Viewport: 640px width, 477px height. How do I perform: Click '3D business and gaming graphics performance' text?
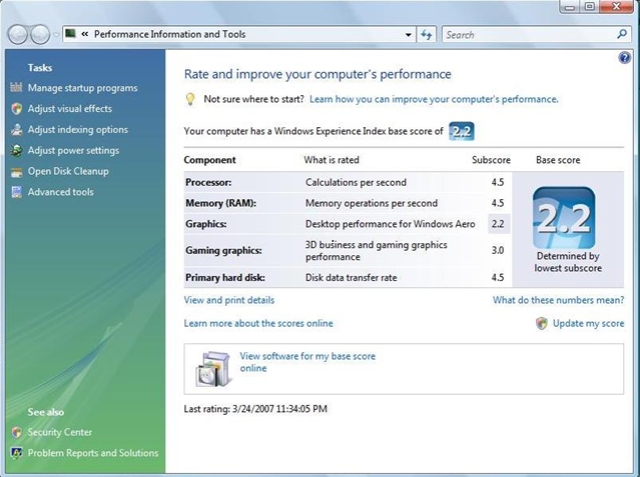click(x=376, y=251)
